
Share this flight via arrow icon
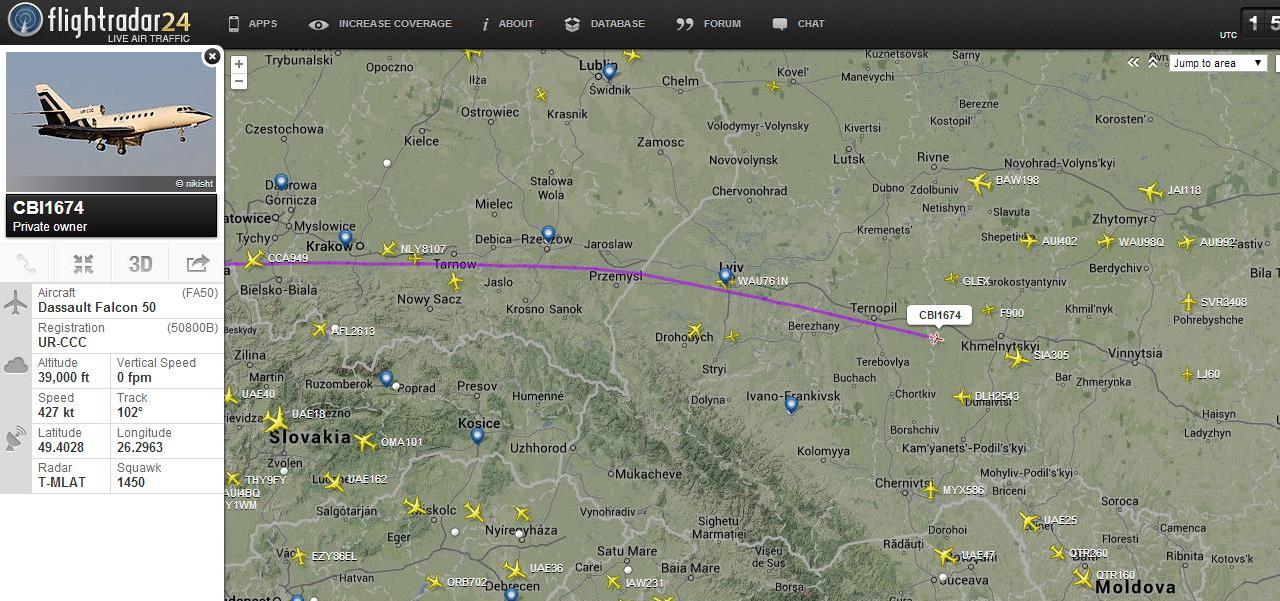197,264
